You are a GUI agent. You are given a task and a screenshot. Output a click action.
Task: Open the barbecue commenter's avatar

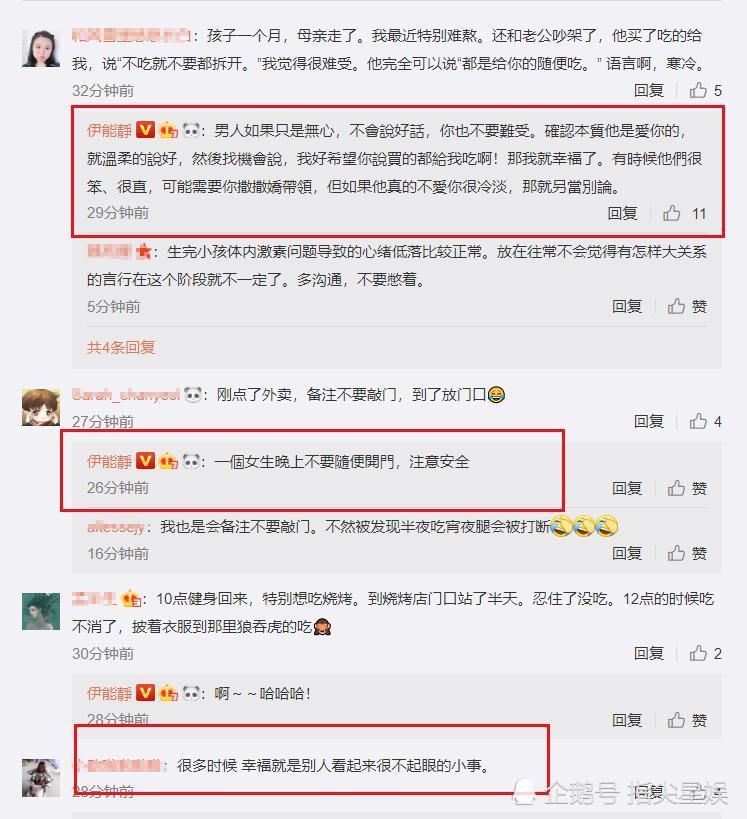tap(41, 611)
